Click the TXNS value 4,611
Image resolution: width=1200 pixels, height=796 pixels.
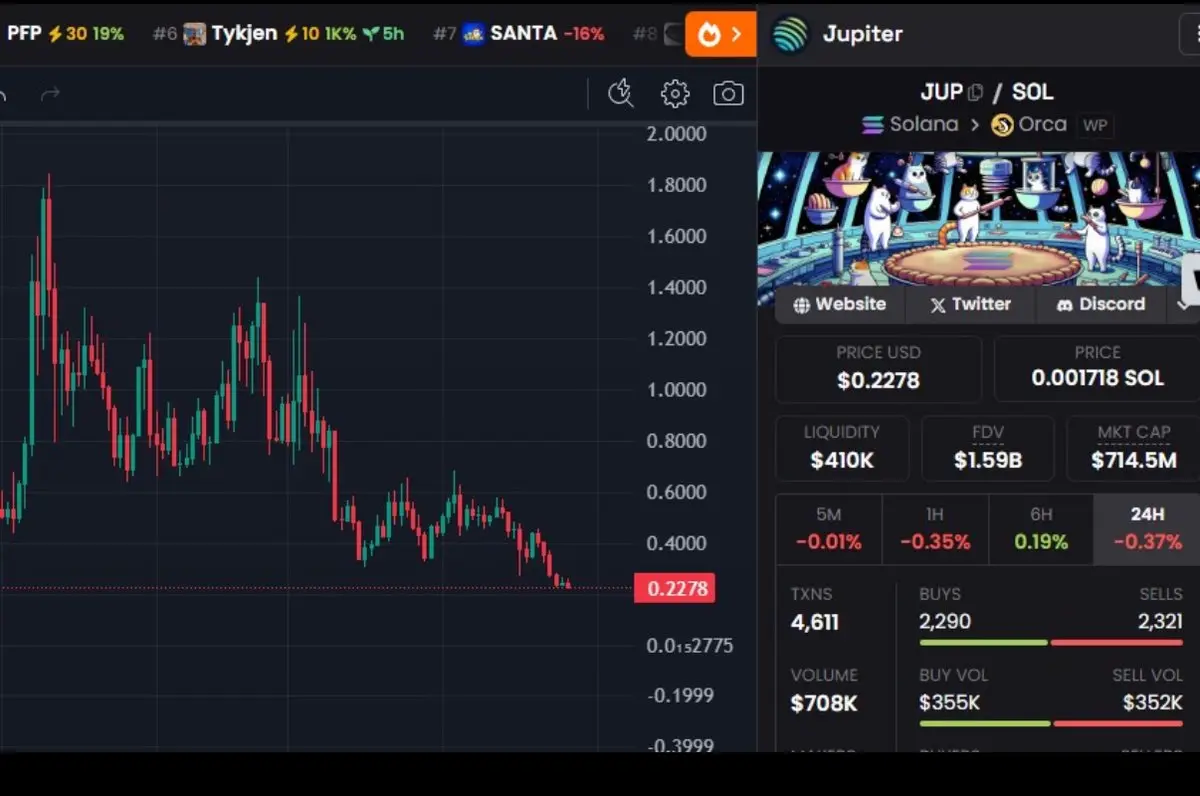815,622
